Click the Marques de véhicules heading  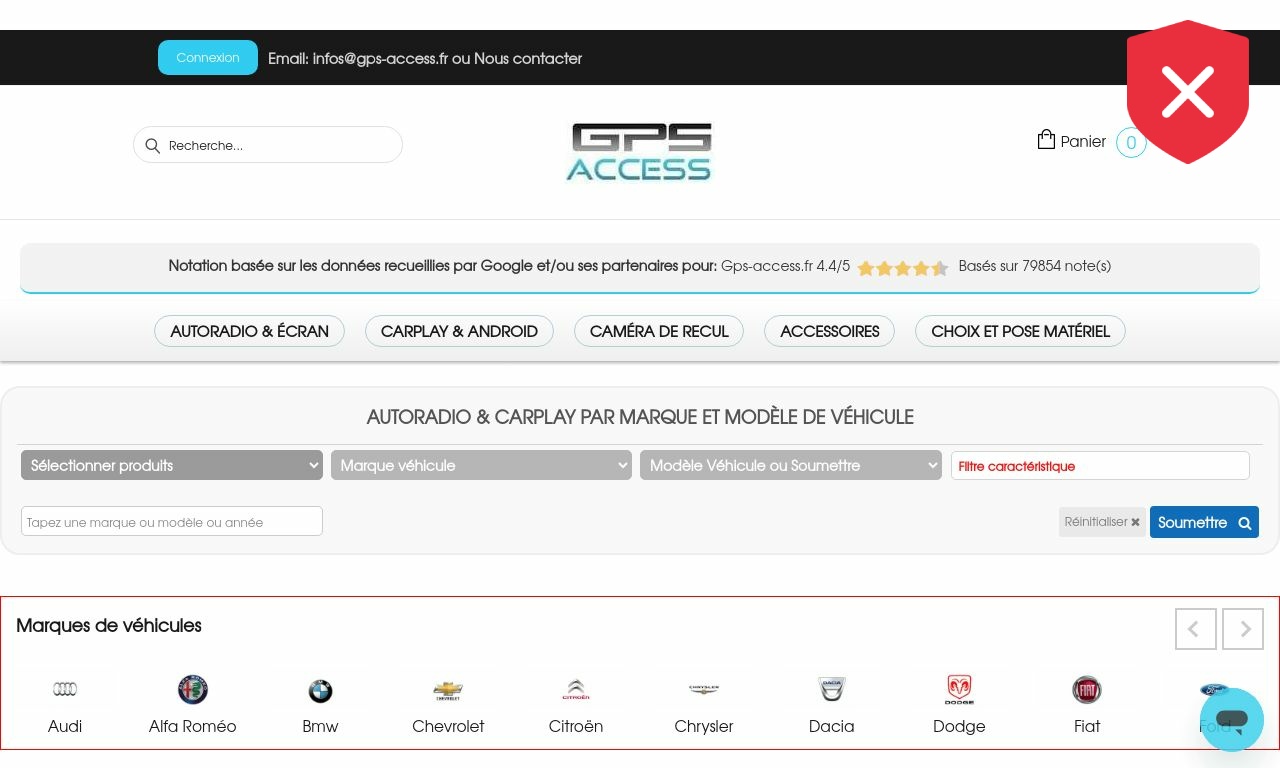[x=109, y=625]
